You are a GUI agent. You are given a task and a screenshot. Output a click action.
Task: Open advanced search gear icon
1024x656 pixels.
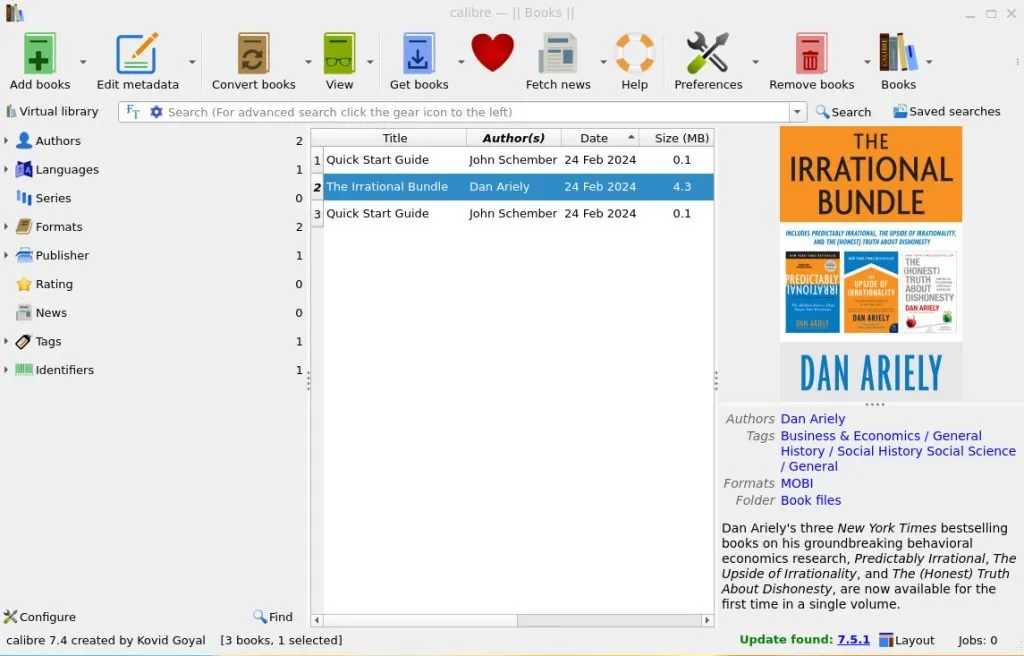click(156, 112)
